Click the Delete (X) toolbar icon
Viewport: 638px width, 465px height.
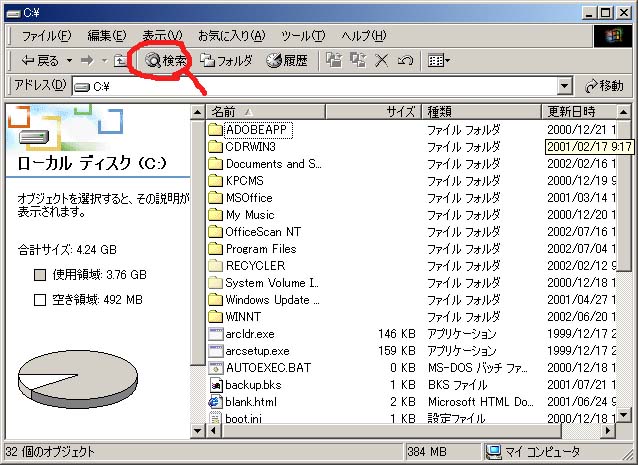381,61
